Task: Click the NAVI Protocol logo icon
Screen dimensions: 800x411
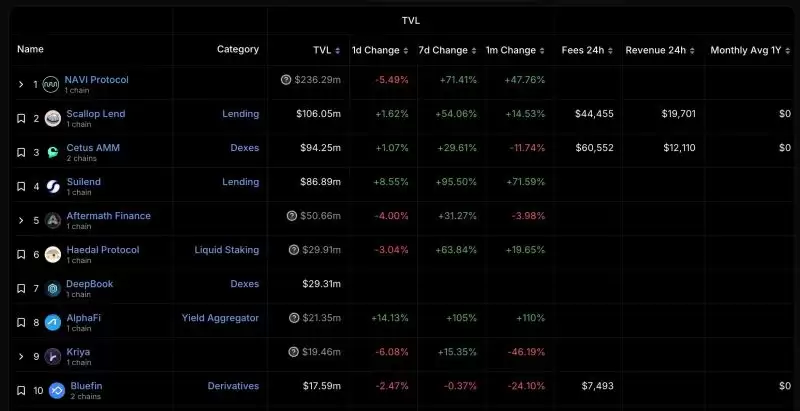Action: 51,84
